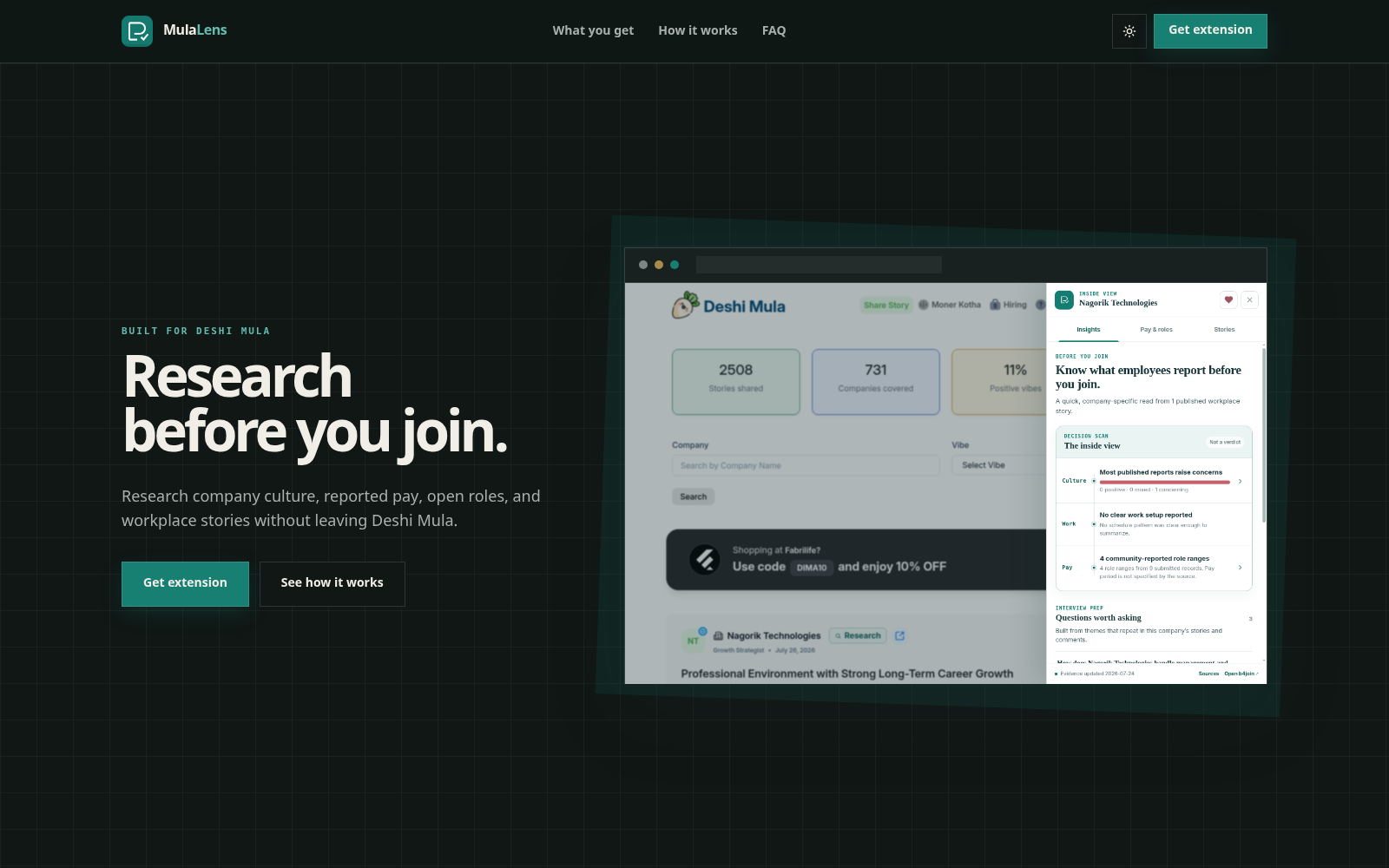Screen dimensions: 1389x868
Task: Click the preview window address bar
Action: (x=819, y=265)
